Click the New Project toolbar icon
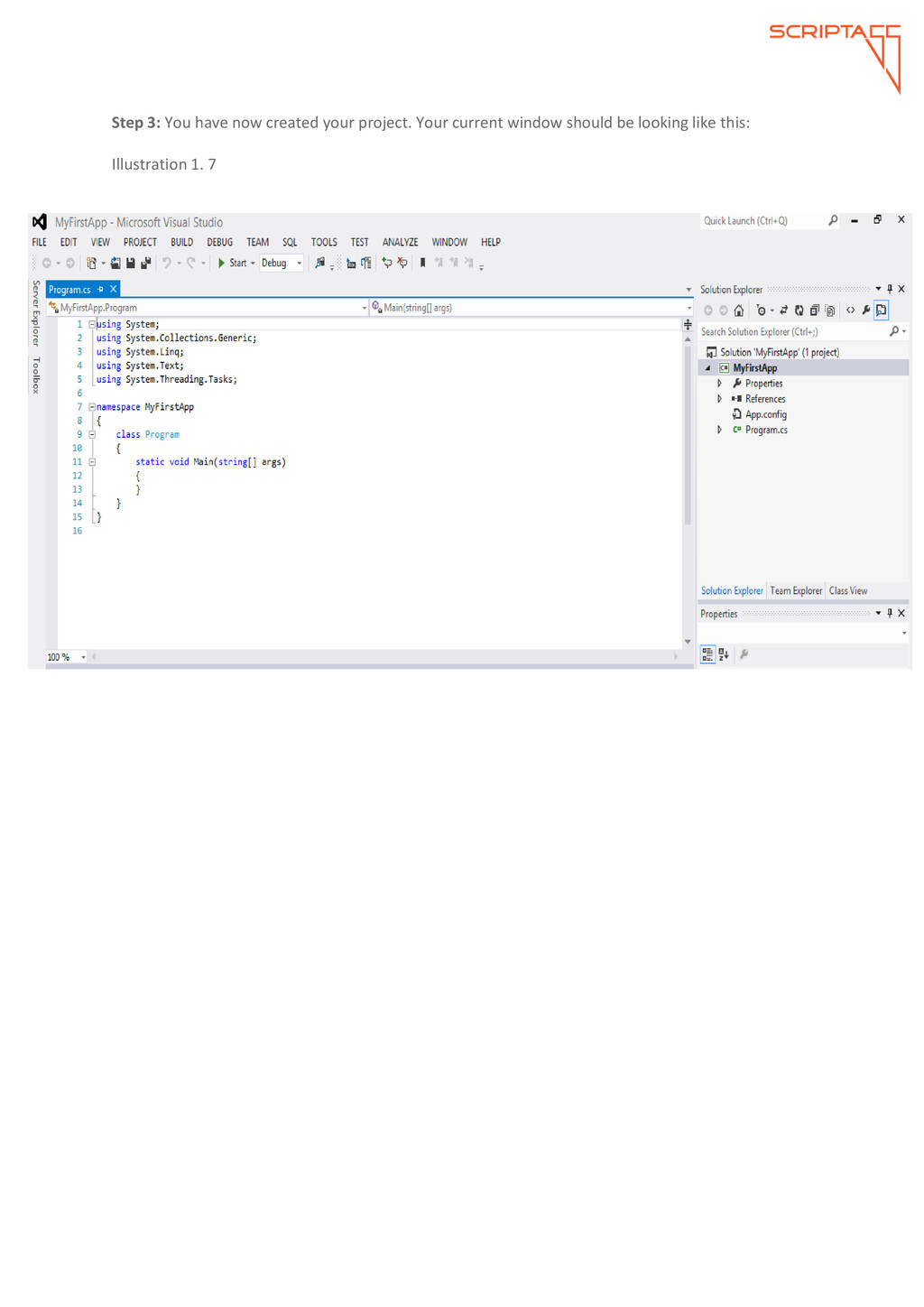The height and width of the screenshot is (1307, 924). [91, 264]
